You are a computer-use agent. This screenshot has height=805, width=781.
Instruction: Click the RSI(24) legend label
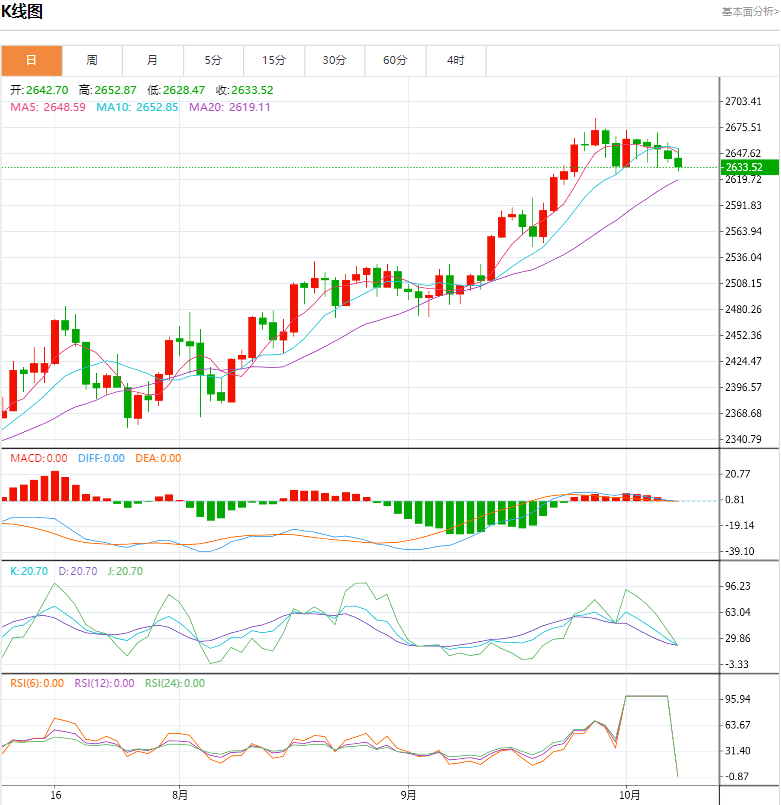175,683
